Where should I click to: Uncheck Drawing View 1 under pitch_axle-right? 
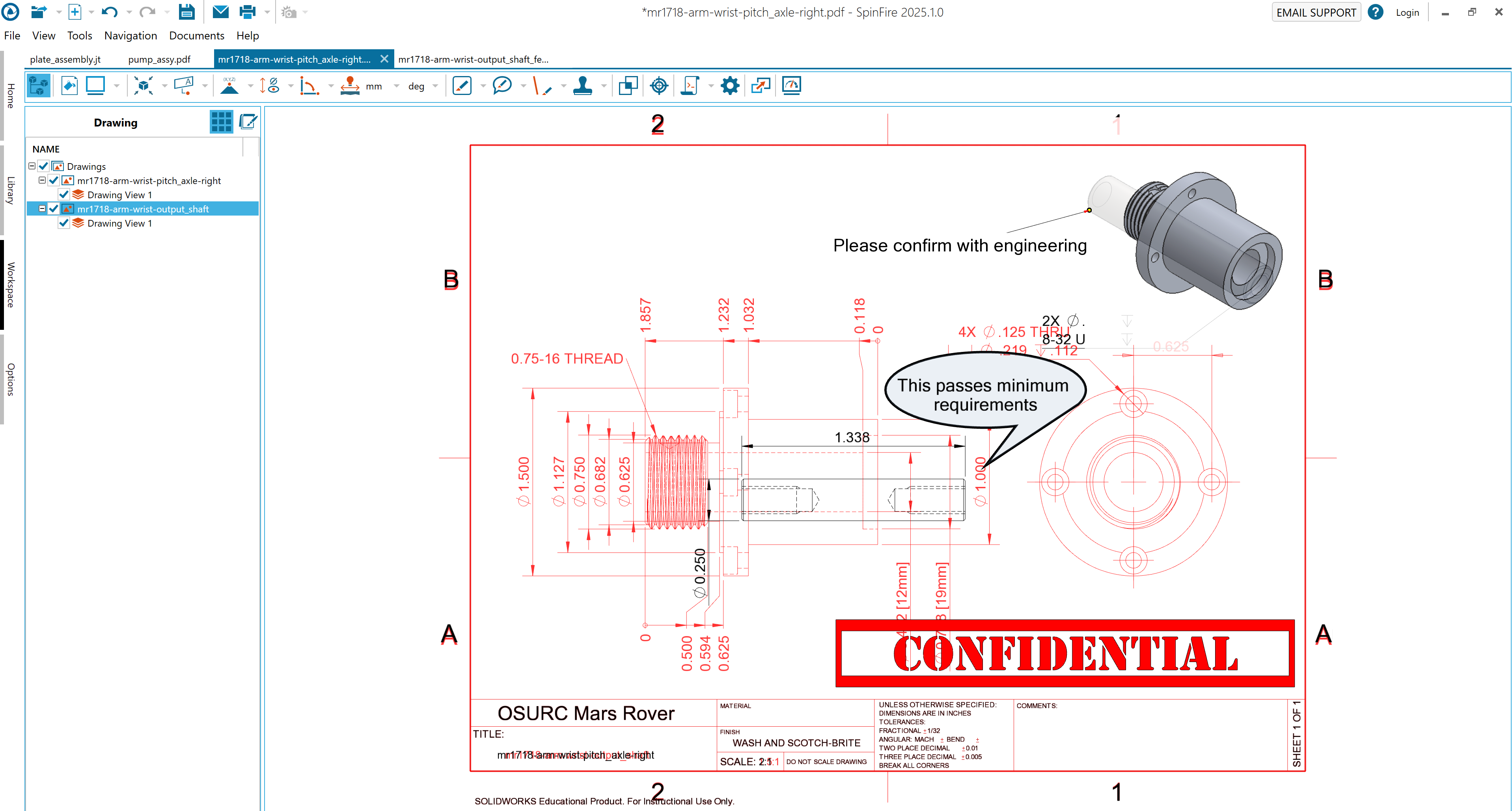coord(64,195)
